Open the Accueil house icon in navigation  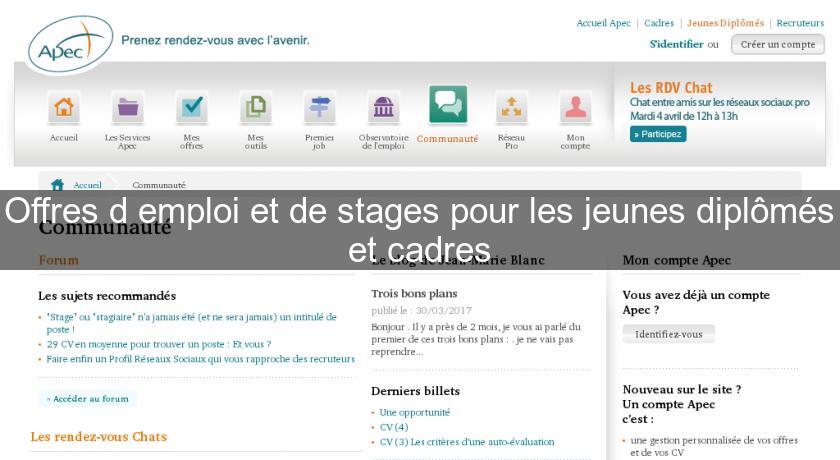pyautogui.click(x=64, y=107)
